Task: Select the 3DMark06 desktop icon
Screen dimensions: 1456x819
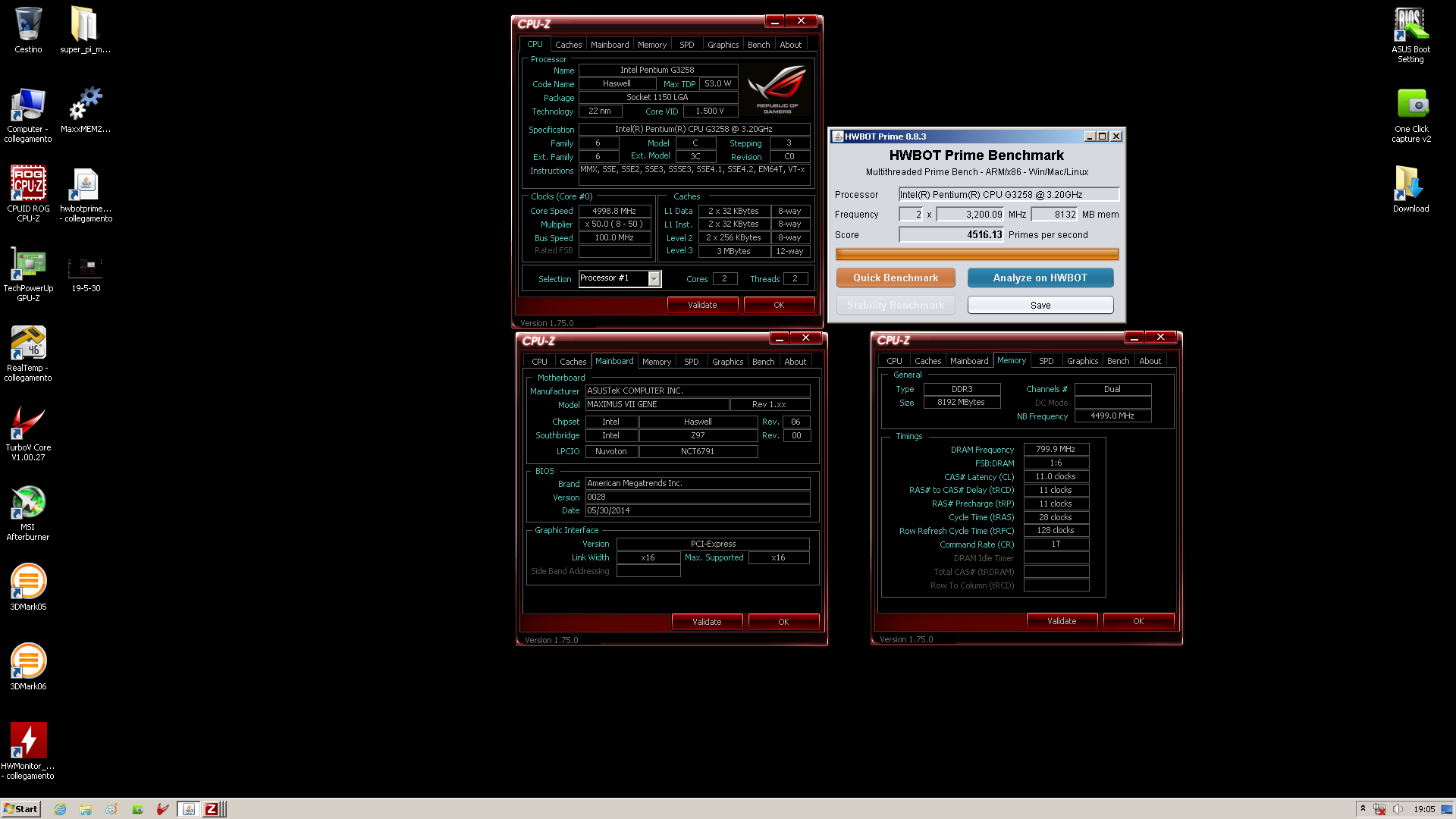Action: tap(28, 667)
